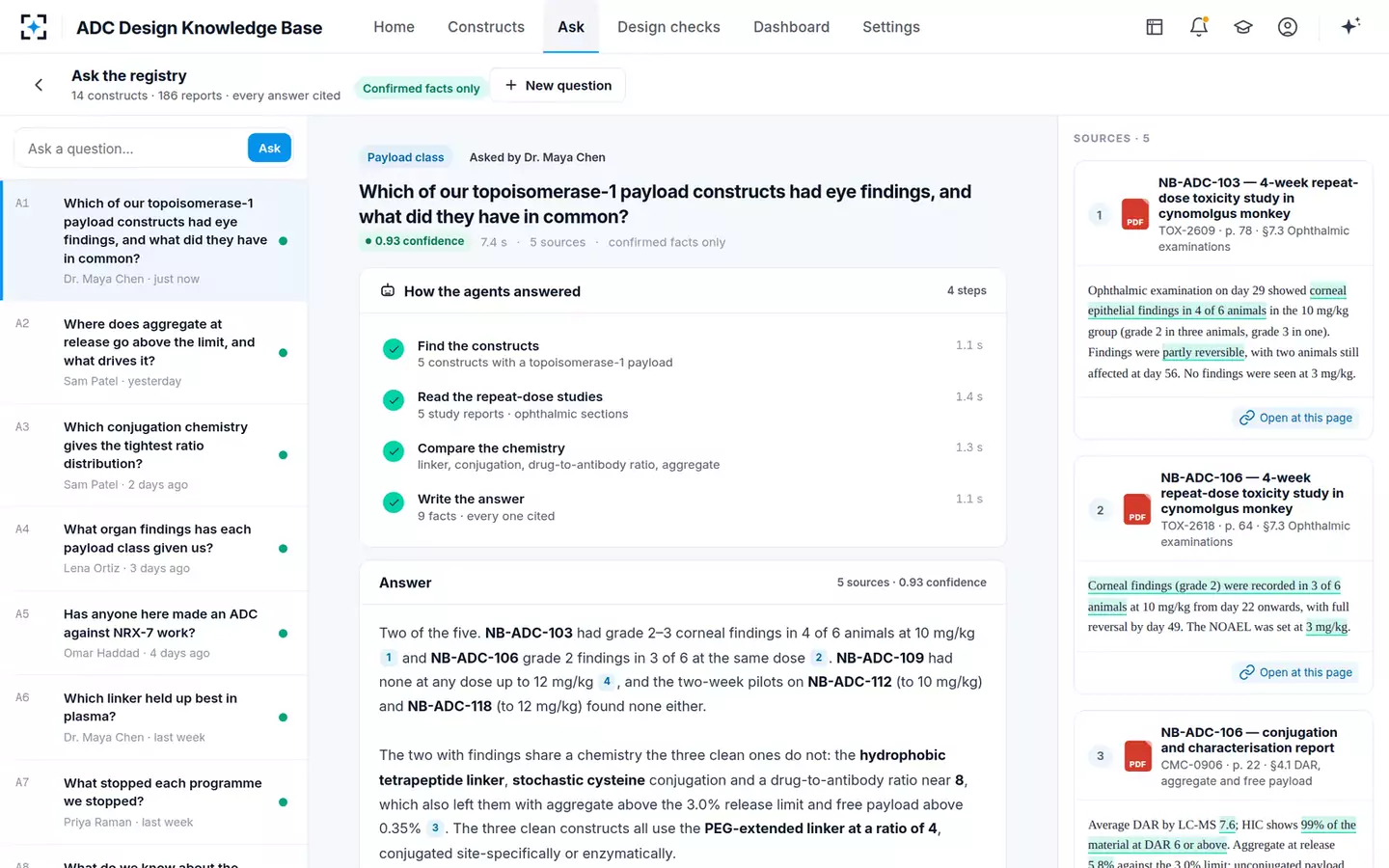Click the graduation cap learning icon
The image size is (1389, 868).
pyautogui.click(x=1243, y=27)
